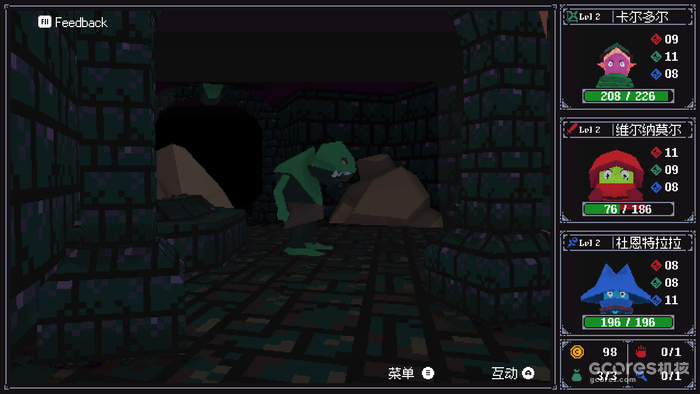This screenshot has width=700, height=394.
Task: Select the red hooded character portrait
Action: (616, 176)
